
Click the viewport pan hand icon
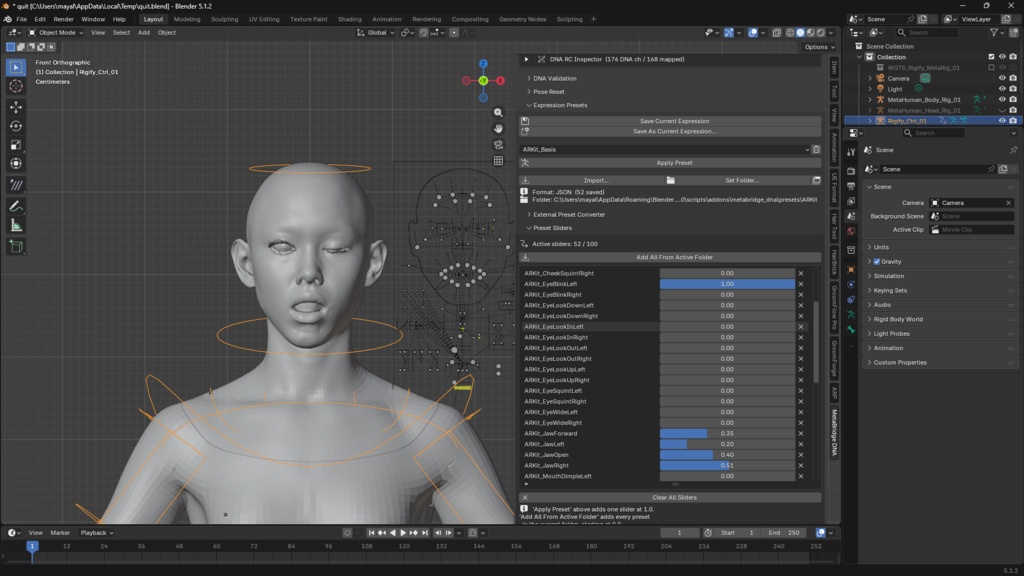coord(498,129)
